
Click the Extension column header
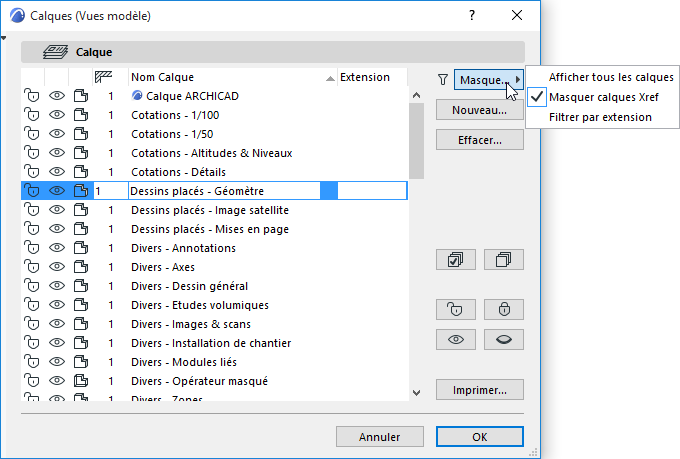(373, 77)
